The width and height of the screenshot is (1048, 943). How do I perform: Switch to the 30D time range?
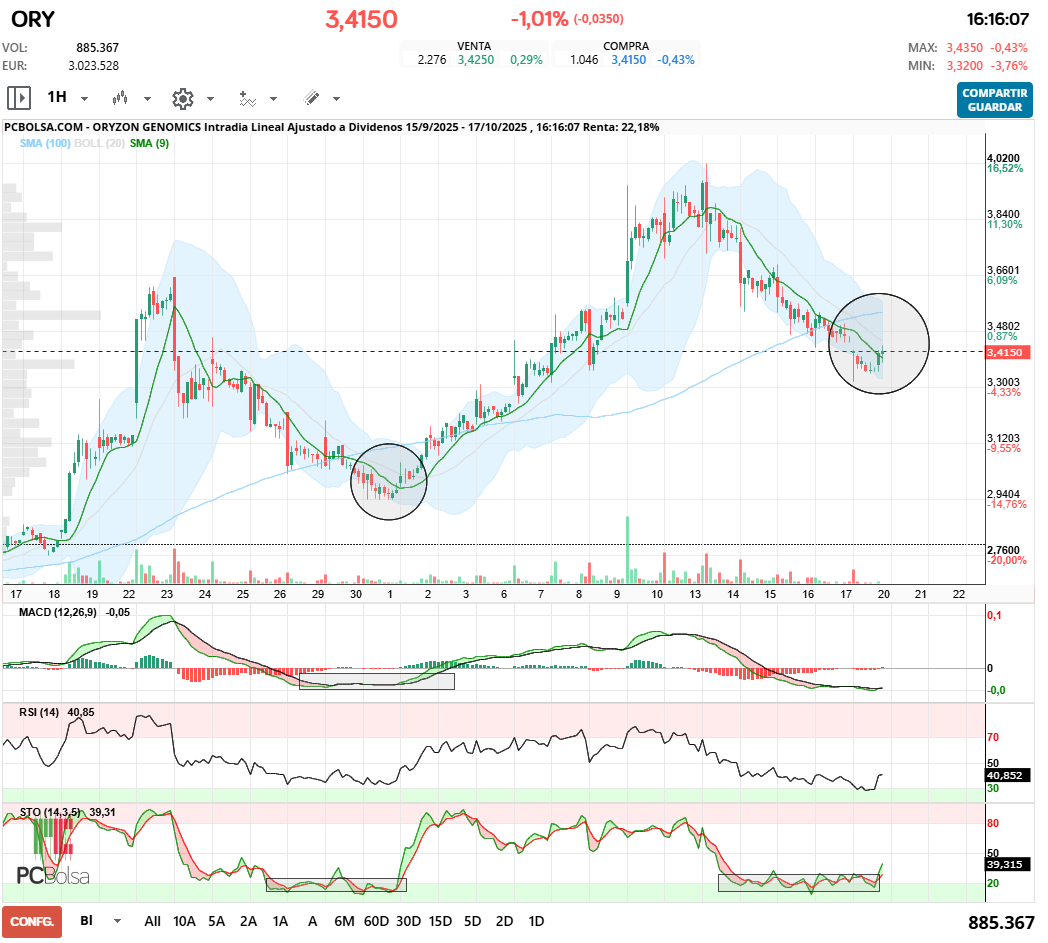408,921
